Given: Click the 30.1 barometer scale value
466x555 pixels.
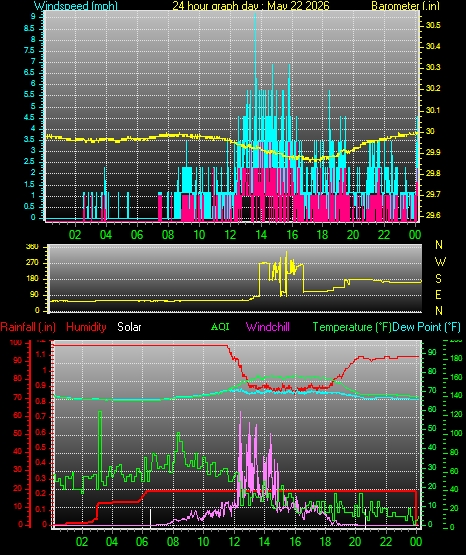Looking at the screenshot, I should coord(433,110).
